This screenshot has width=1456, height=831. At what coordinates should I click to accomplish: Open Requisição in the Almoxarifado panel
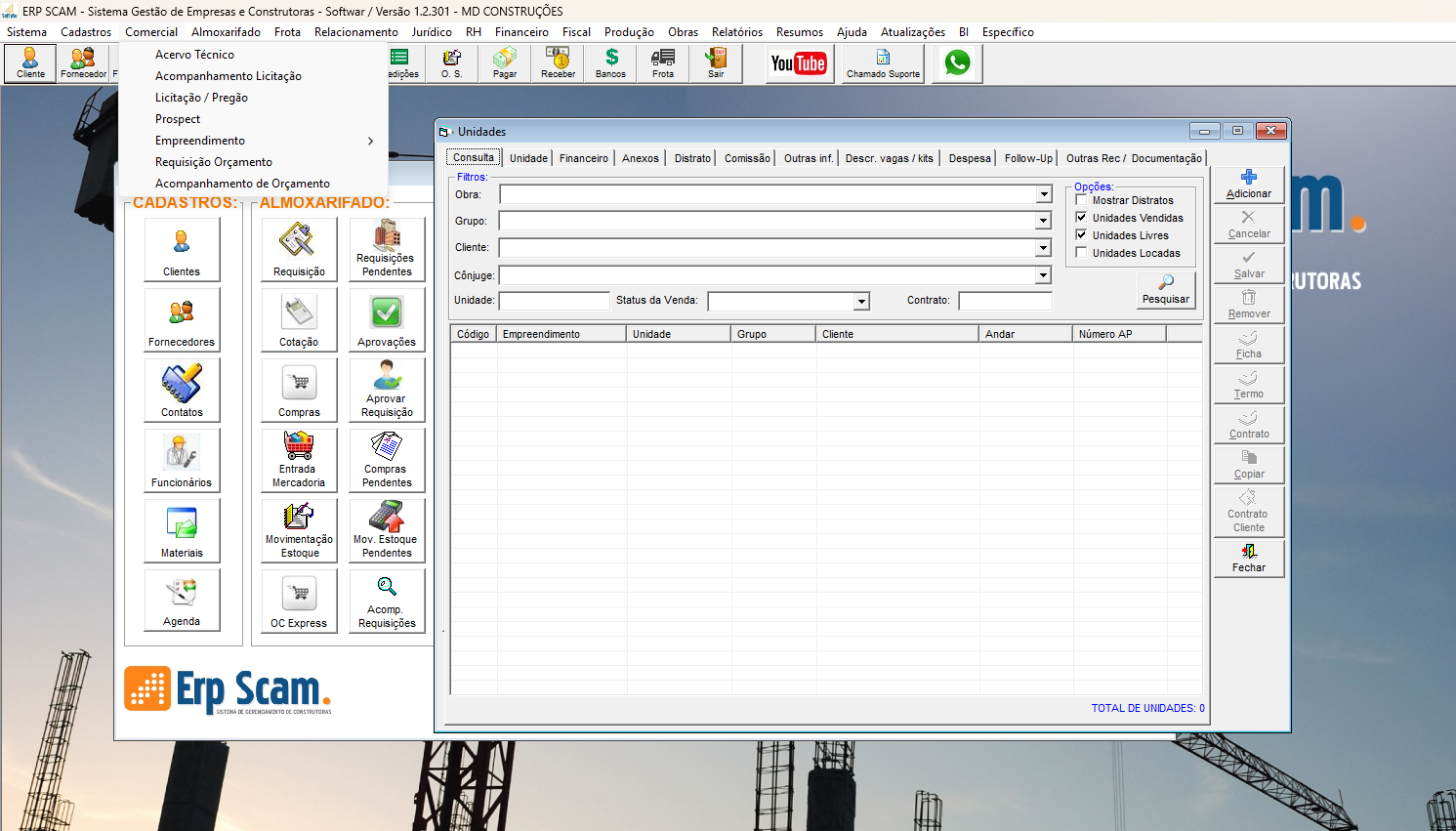[x=299, y=250]
